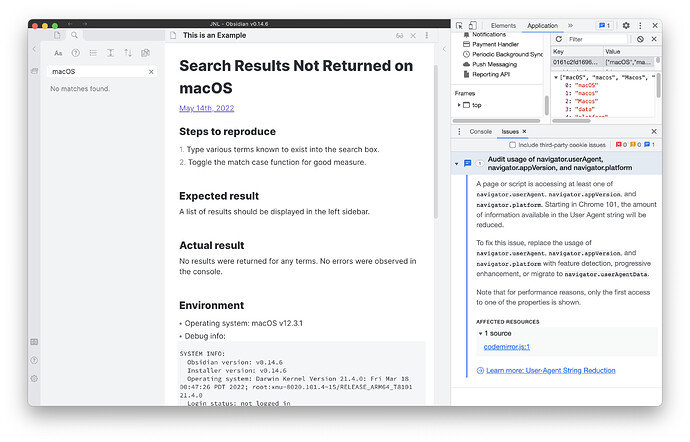The image size is (690, 442).
Task: Open drawer more options dots
Action: tap(459, 132)
